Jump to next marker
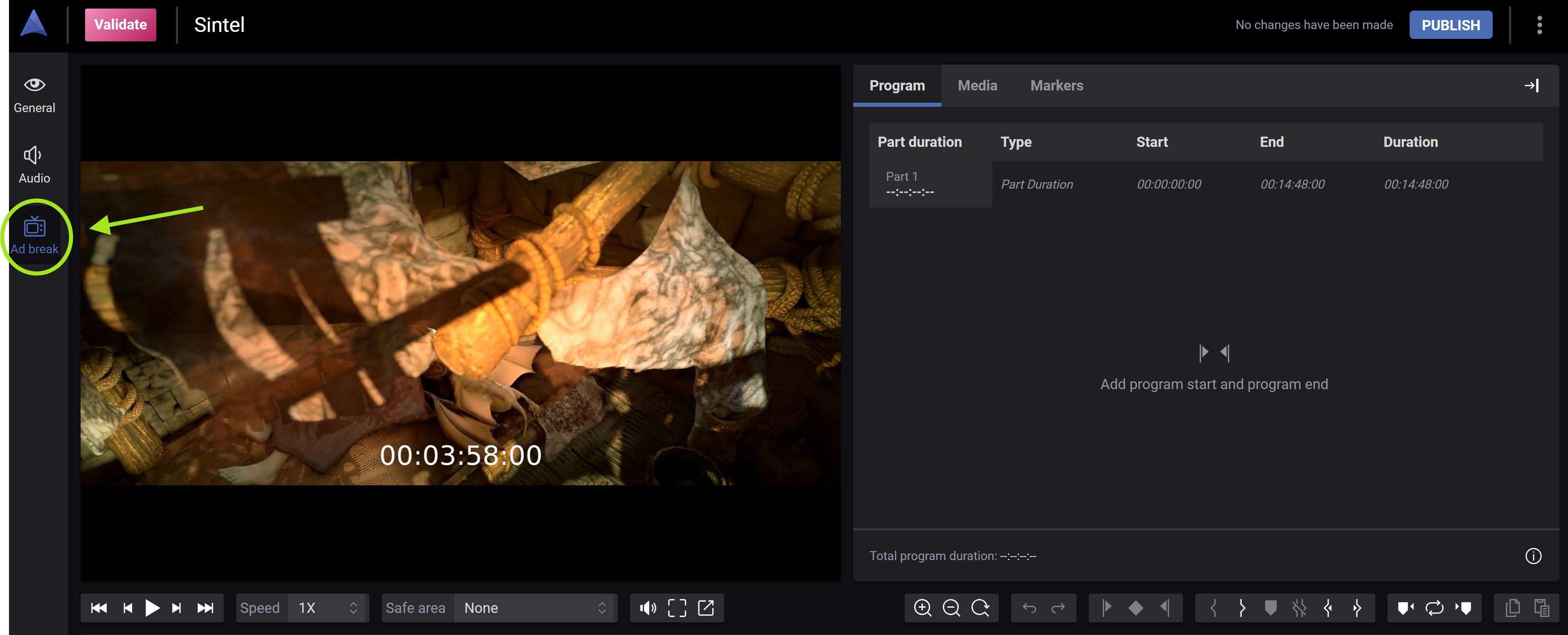The width and height of the screenshot is (1568, 635). point(1463,608)
